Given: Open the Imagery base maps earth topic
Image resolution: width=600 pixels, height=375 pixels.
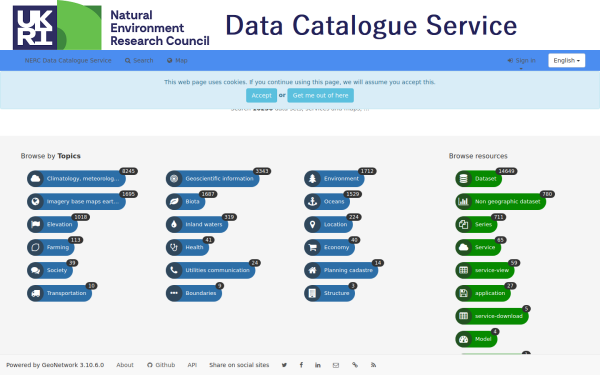Looking at the screenshot, I should pyautogui.click(x=77, y=202).
